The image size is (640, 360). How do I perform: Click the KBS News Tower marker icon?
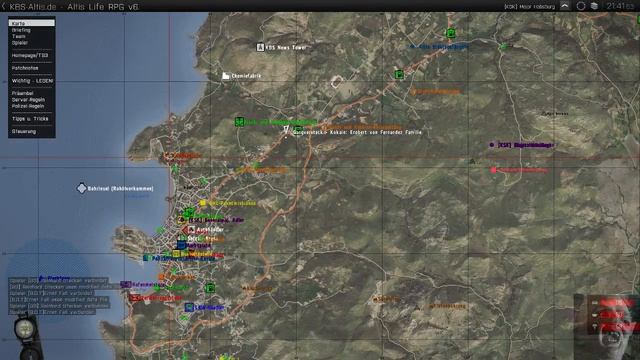(260, 47)
